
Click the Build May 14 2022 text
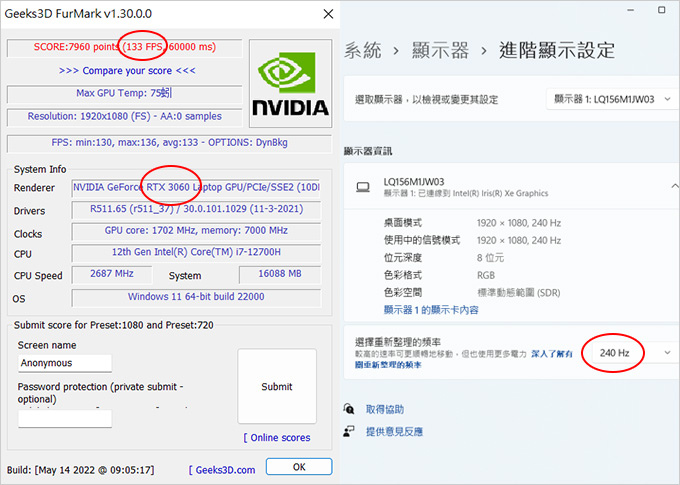point(81,470)
